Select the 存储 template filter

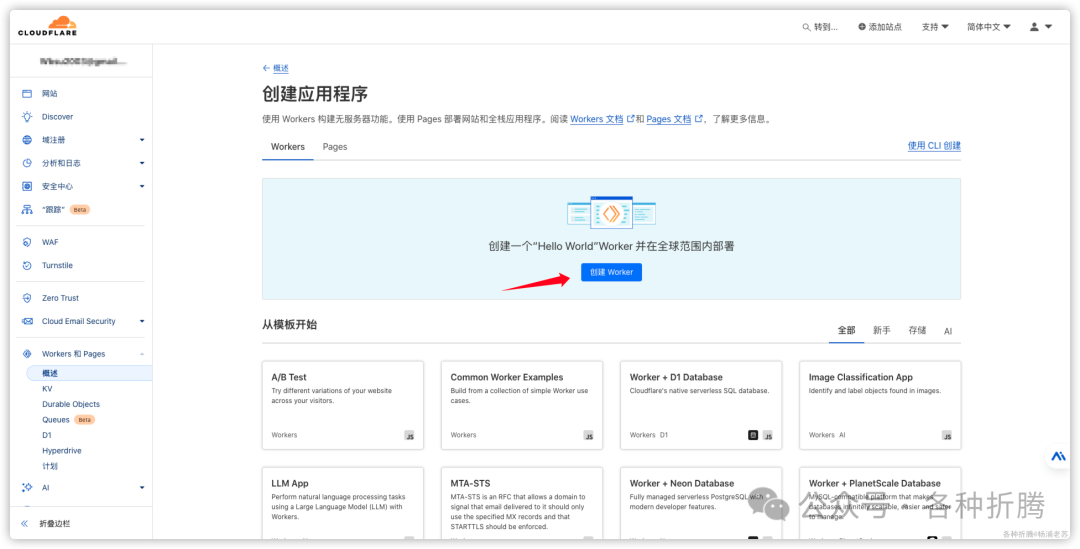pos(917,331)
